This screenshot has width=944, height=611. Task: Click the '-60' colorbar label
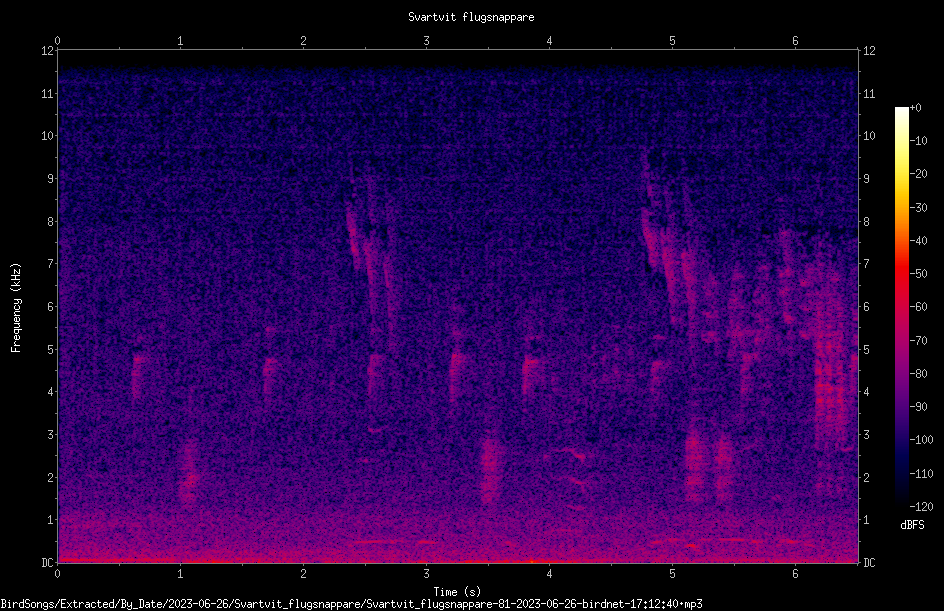tap(918, 307)
